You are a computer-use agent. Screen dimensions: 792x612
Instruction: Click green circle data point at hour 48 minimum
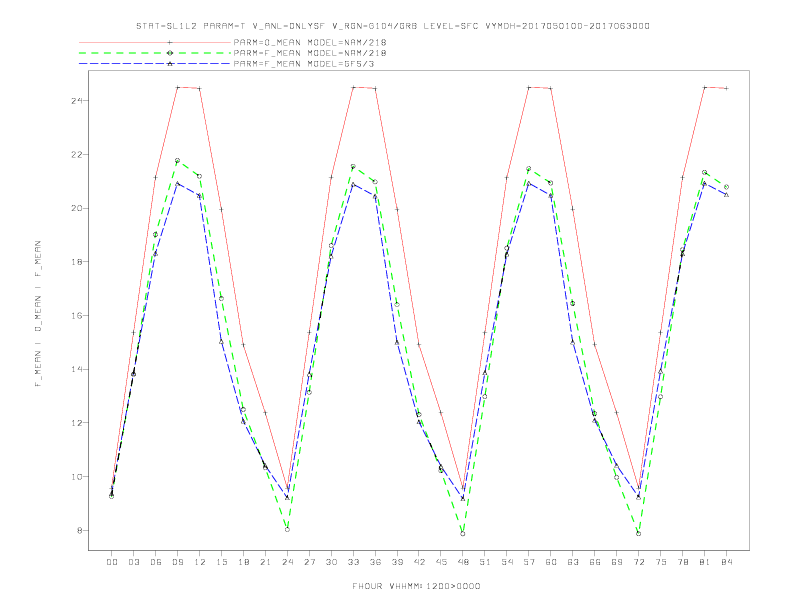463,533
